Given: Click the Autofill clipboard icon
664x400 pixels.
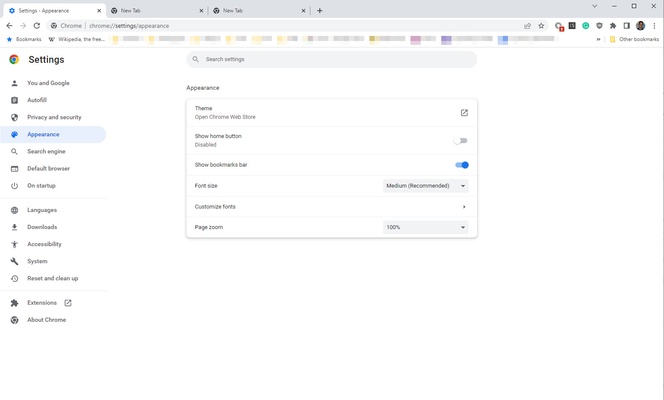Looking at the screenshot, I should click(14, 100).
